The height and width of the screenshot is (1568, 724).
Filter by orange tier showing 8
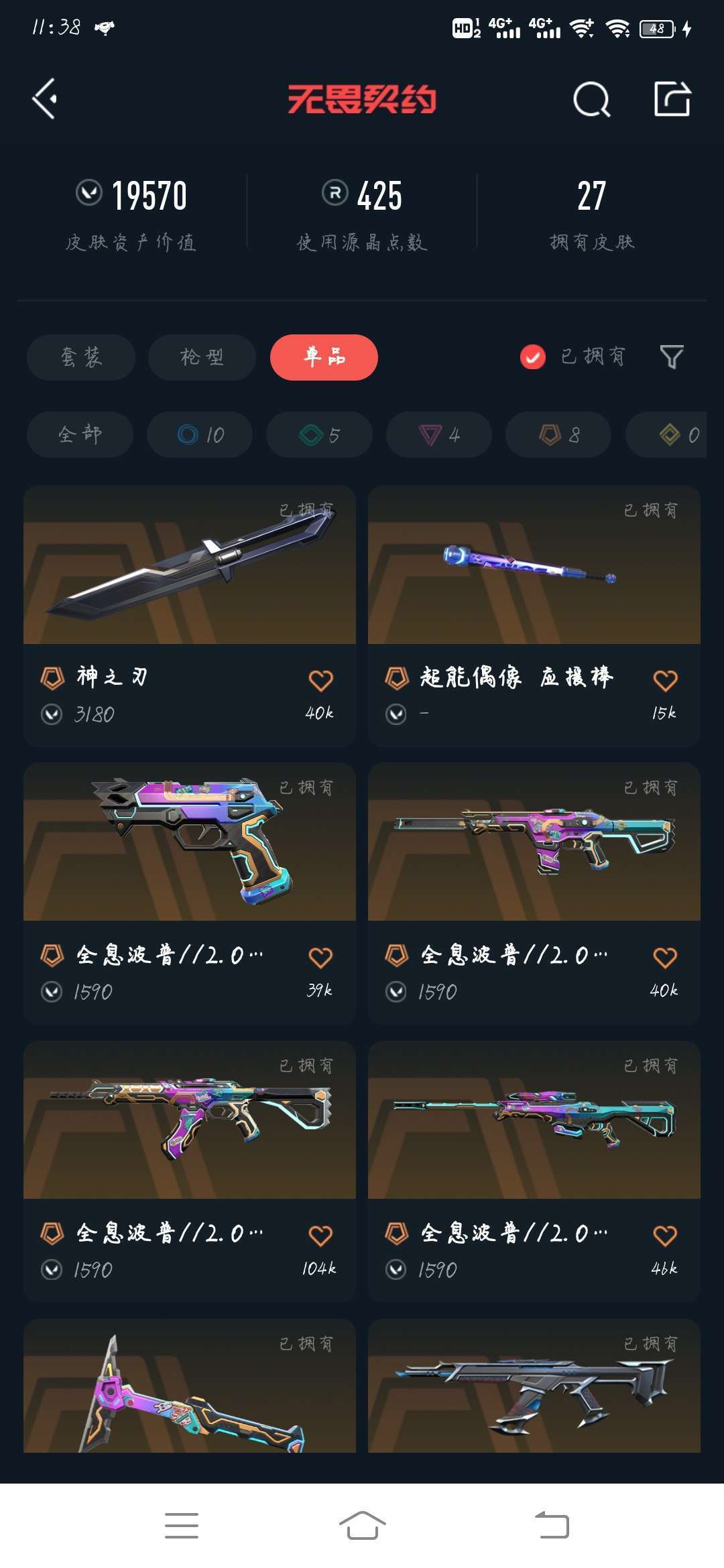558,435
